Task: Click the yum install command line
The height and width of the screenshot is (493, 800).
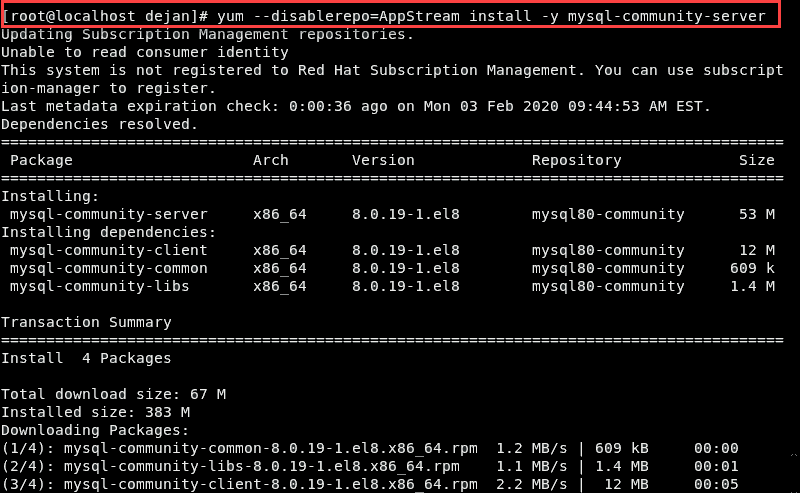Action: [x=384, y=16]
